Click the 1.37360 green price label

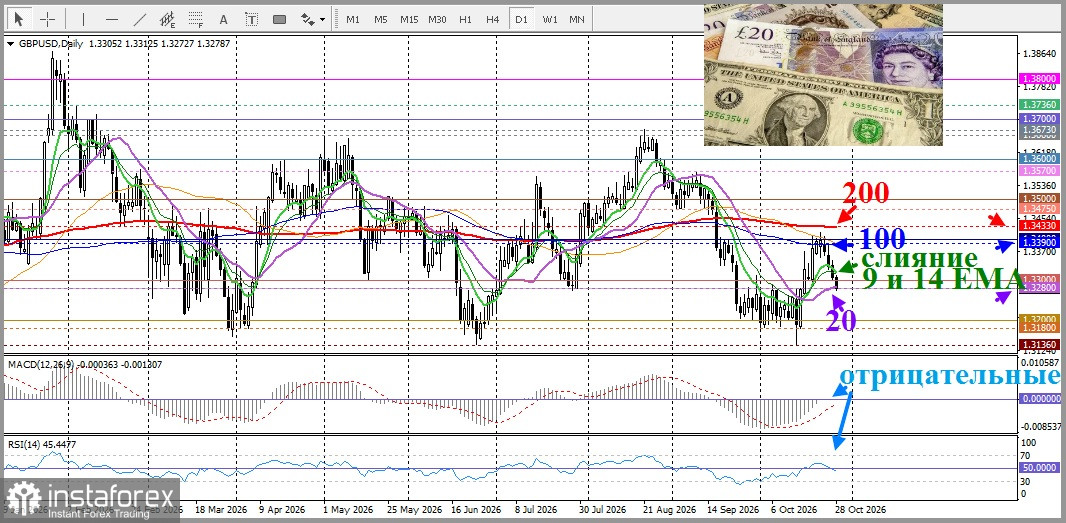(x=1039, y=104)
